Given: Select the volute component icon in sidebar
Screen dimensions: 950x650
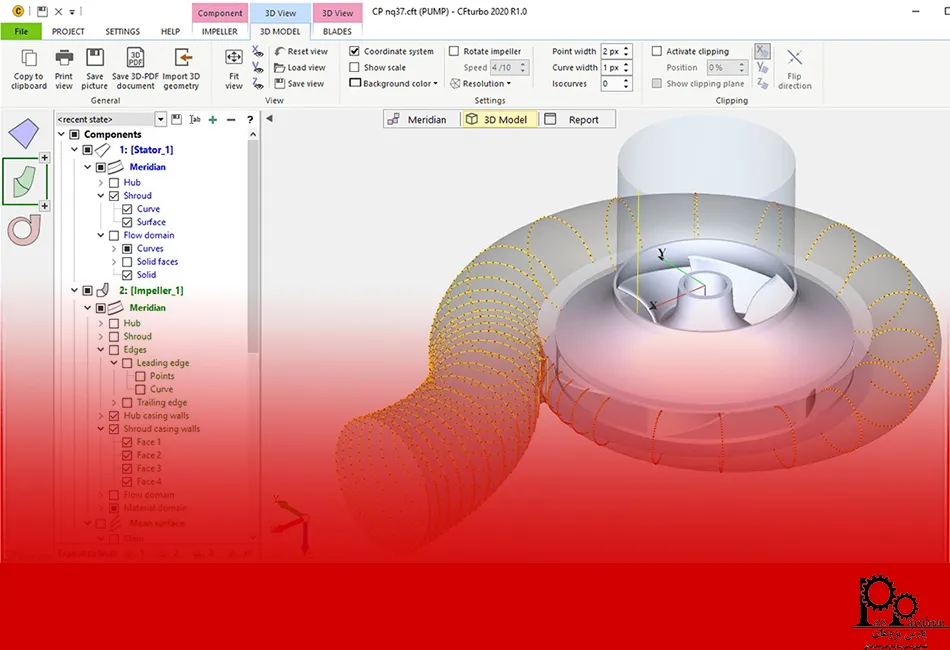Looking at the screenshot, I should (x=23, y=229).
